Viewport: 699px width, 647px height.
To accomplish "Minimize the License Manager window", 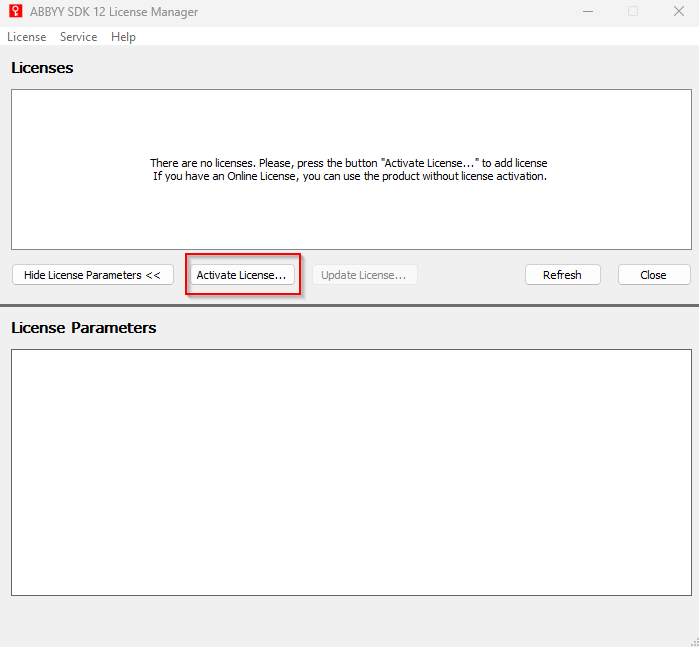I will 586,12.
